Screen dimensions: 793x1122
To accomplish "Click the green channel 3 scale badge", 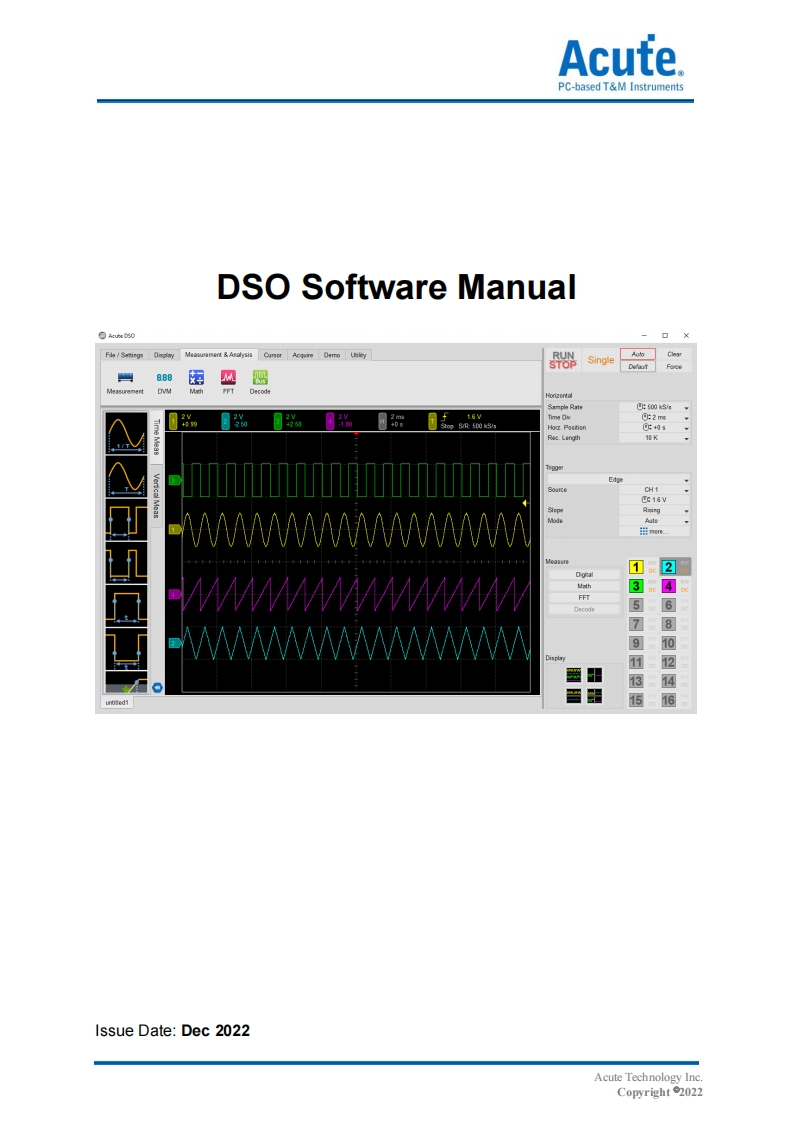I will coord(278,421).
